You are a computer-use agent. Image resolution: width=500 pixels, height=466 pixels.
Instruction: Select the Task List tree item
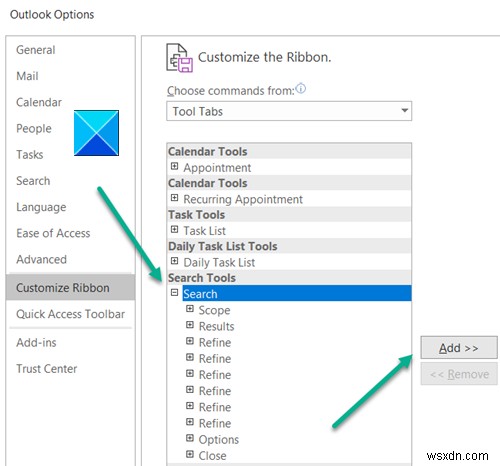click(x=204, y=231)
